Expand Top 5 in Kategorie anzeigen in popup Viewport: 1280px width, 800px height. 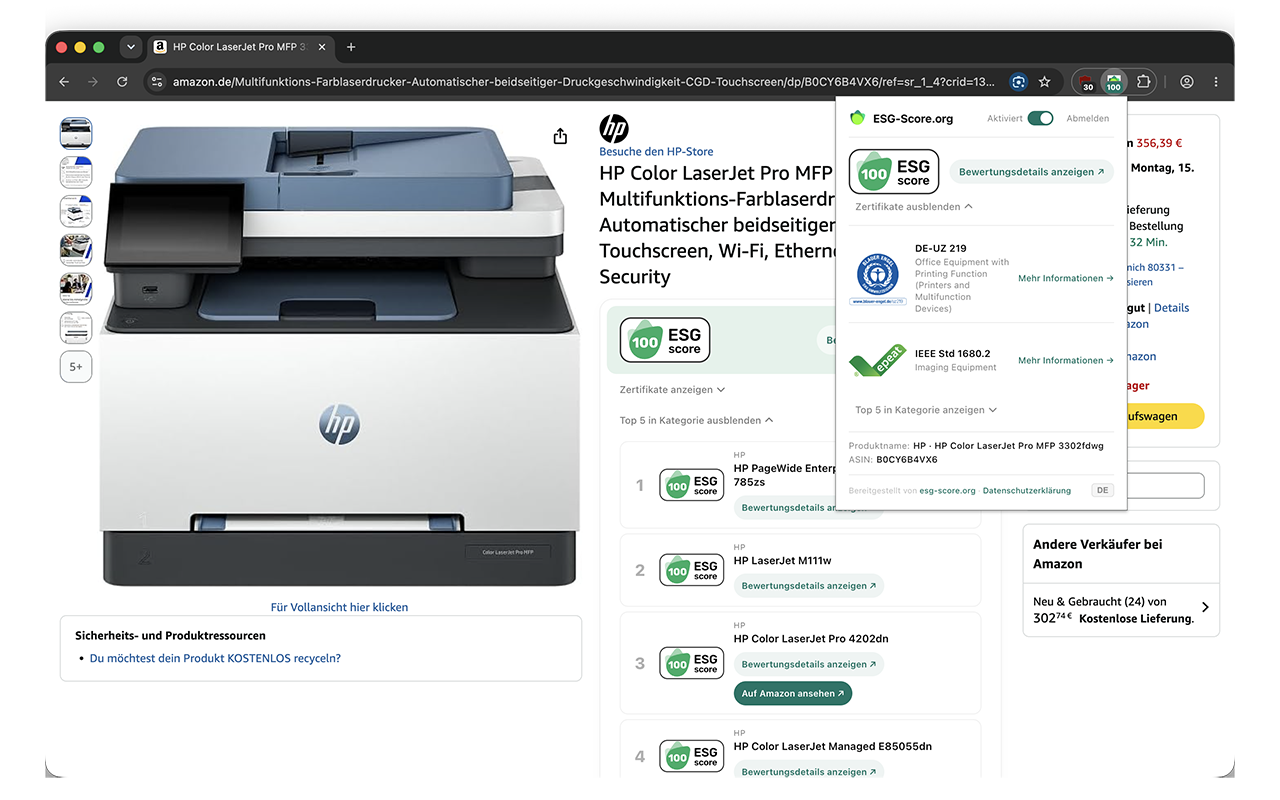click(926, 410)
